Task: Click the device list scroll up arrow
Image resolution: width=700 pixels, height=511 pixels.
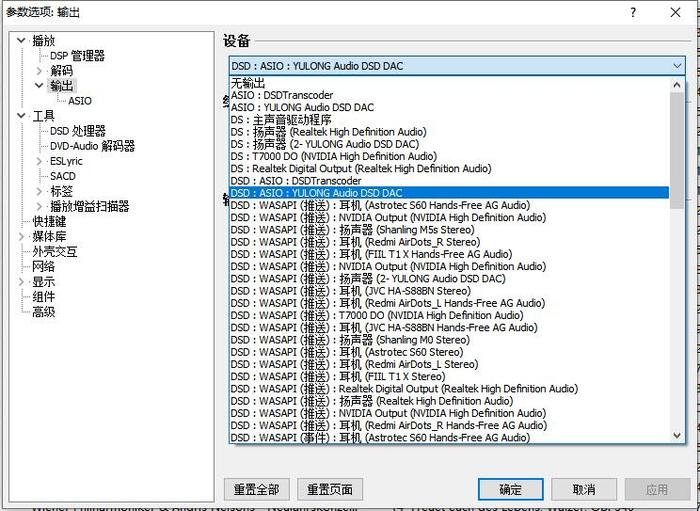Action: click(x=677, y=84)
